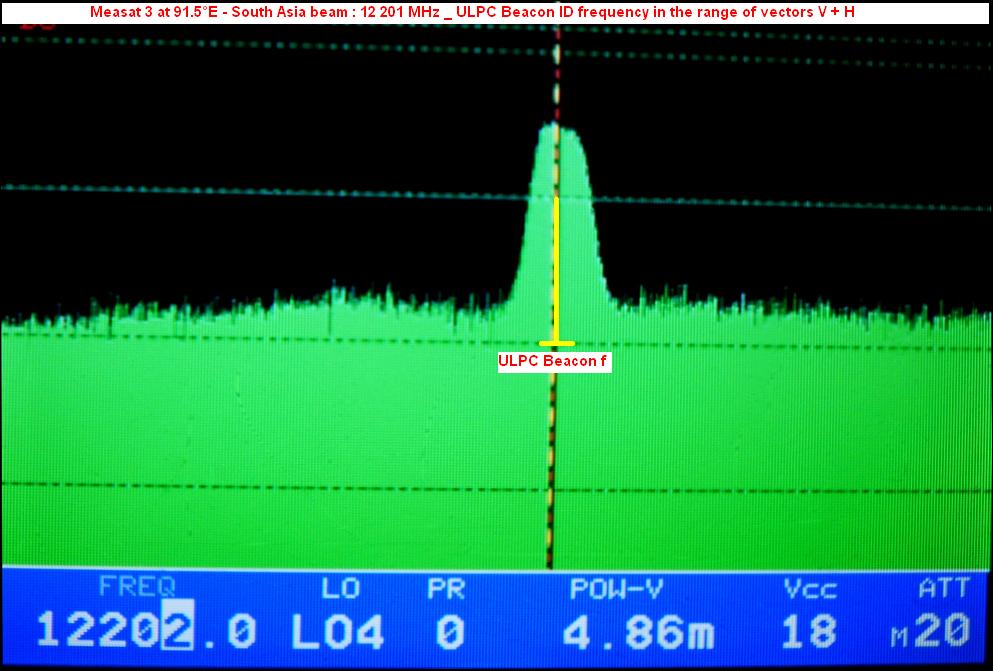Image resolution: width=993 pixels, height=671 pixels.
Task: Select the attenuation value 20
Action: 944,631
